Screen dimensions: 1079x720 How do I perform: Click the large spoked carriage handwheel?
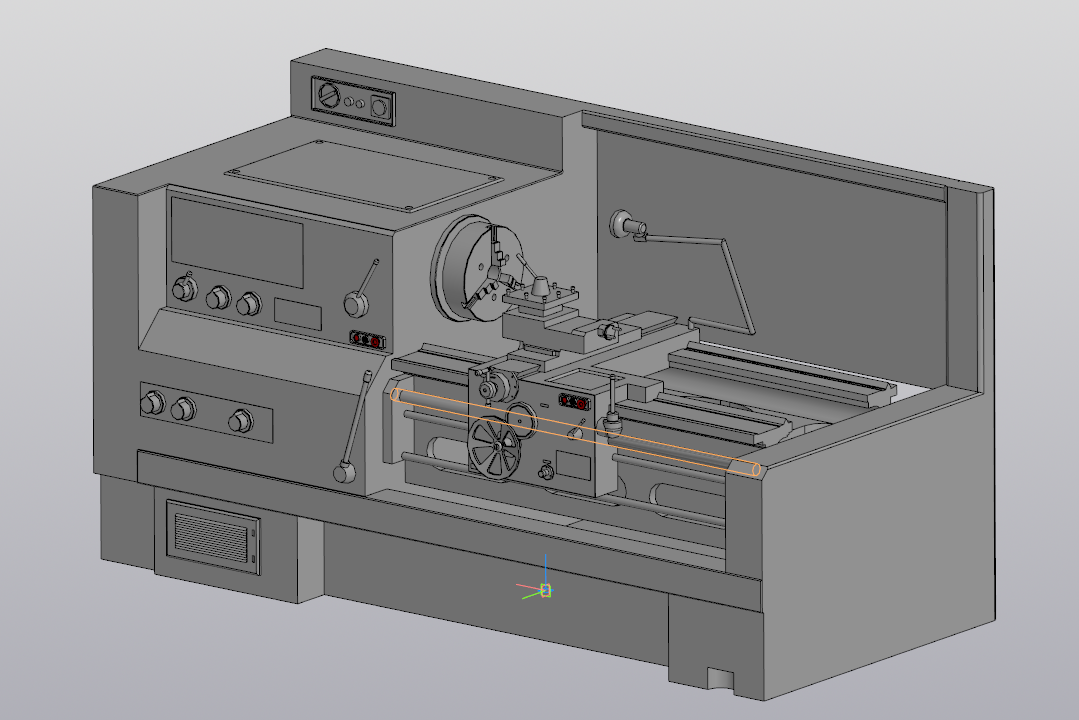(x=495, y=449)
